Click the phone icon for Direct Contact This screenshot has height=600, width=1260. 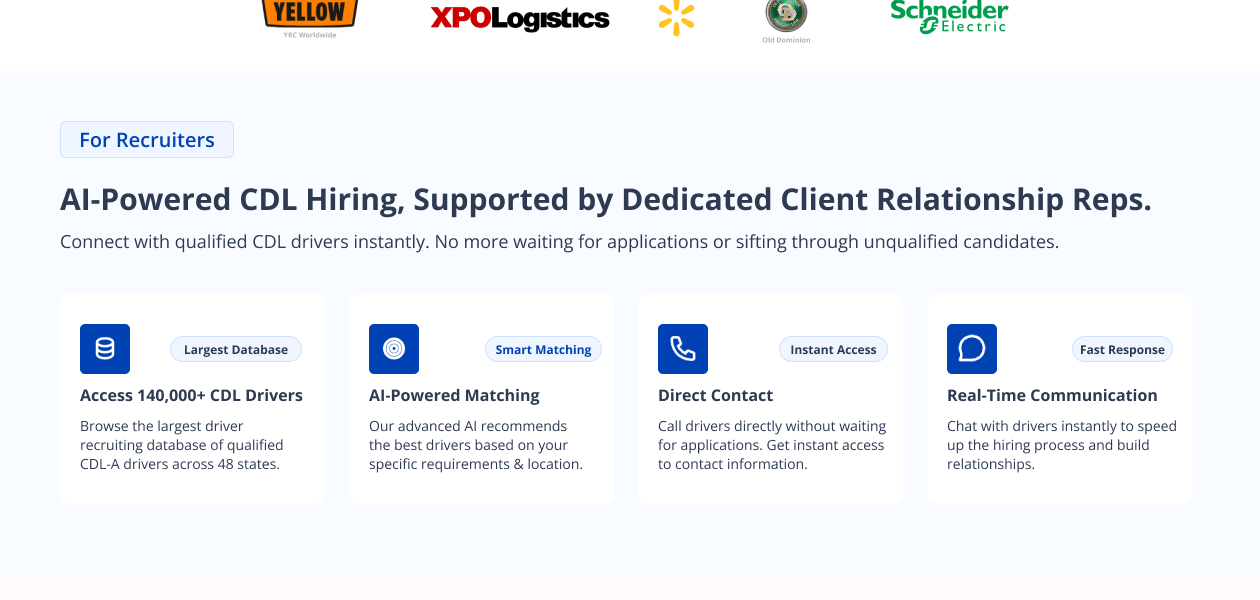pos(683,349)
